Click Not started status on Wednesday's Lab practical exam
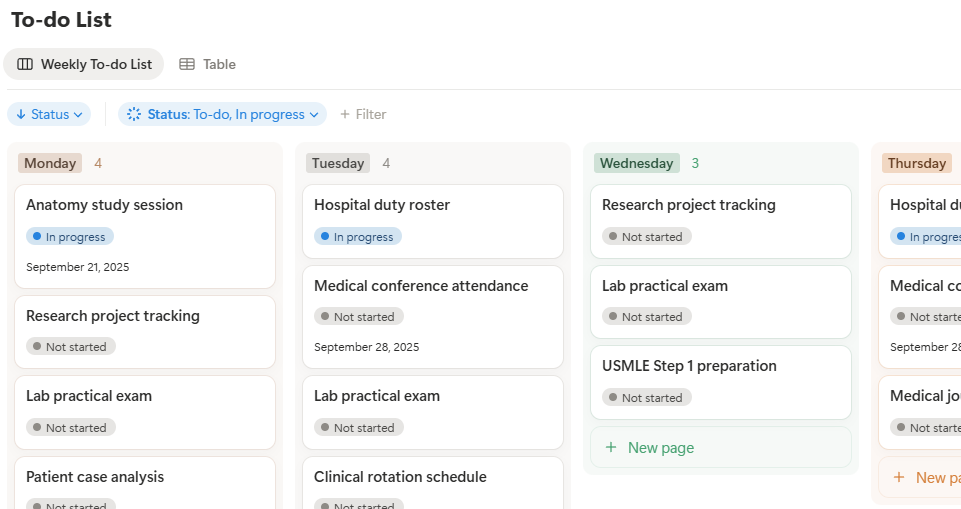Image resolution: width=961 pixels, height=509 pixels. (647, 317)
